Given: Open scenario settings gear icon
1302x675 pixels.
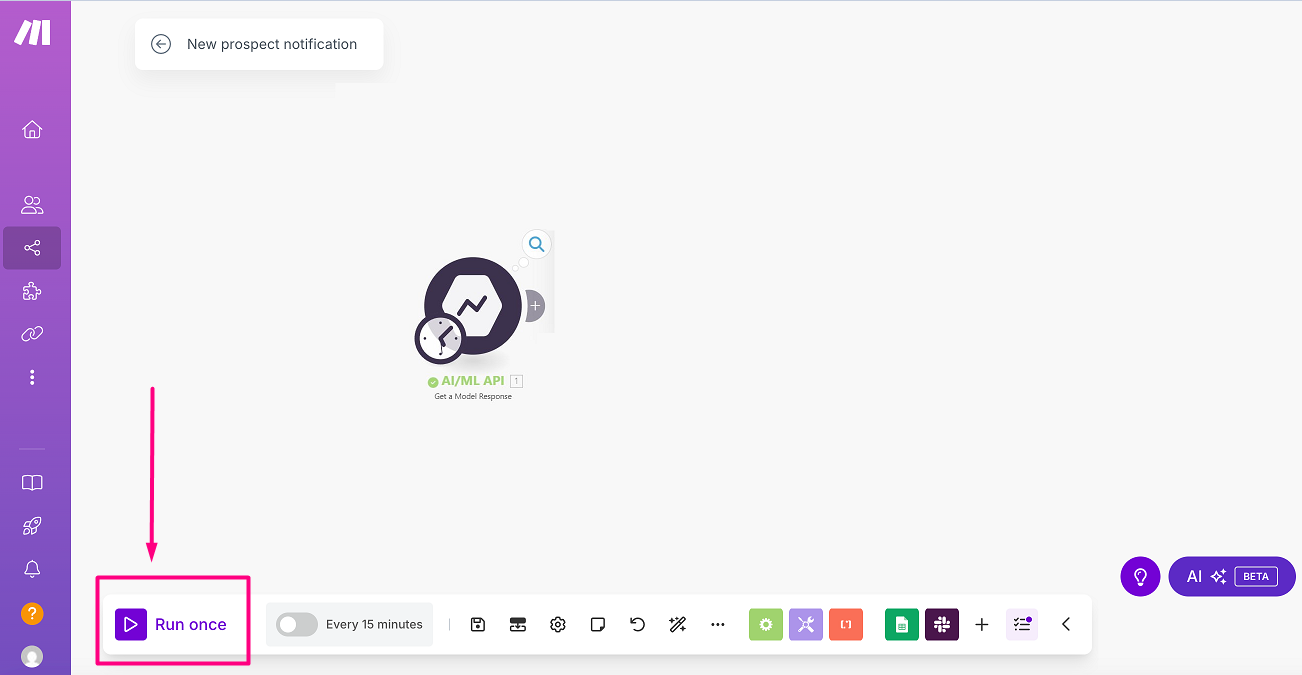Looking at the screenshot, I should [558, 624].
